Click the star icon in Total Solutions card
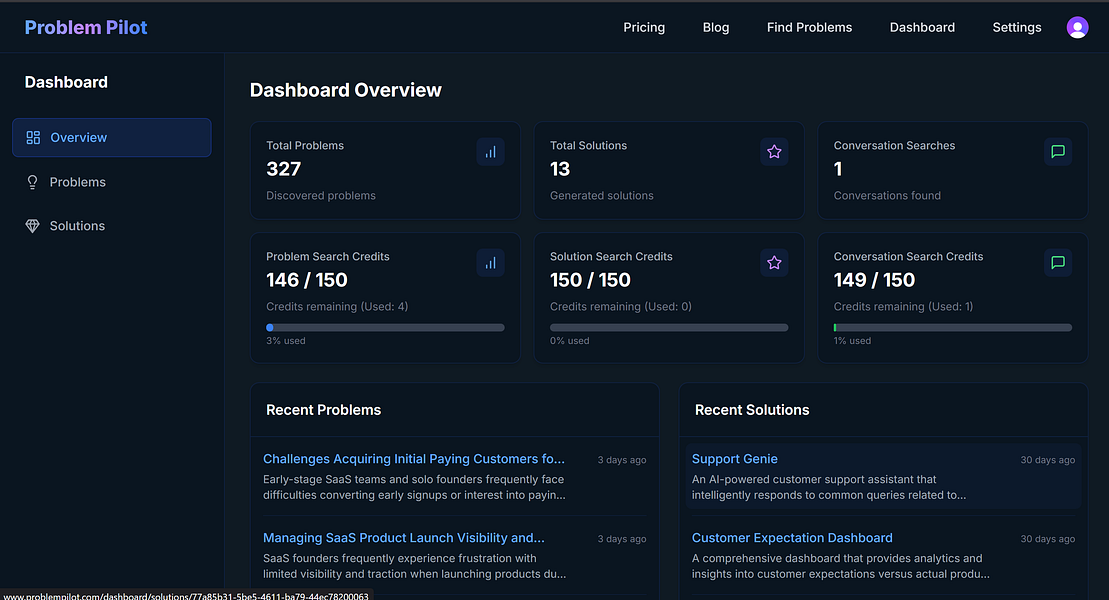The image size is (1109, 600). tap(774, 152)
